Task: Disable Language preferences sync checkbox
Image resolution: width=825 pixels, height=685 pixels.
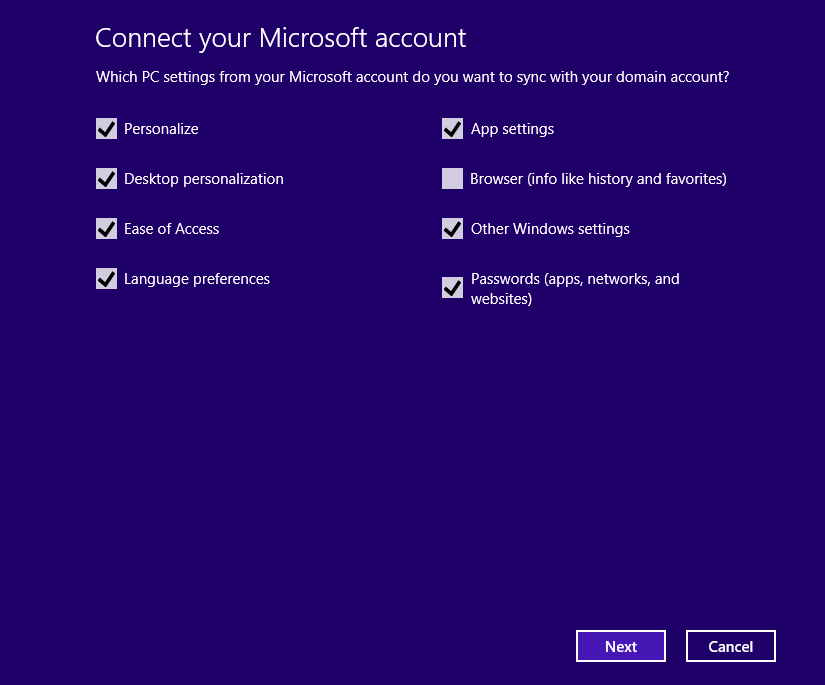Action: click(x=106, y=279)
